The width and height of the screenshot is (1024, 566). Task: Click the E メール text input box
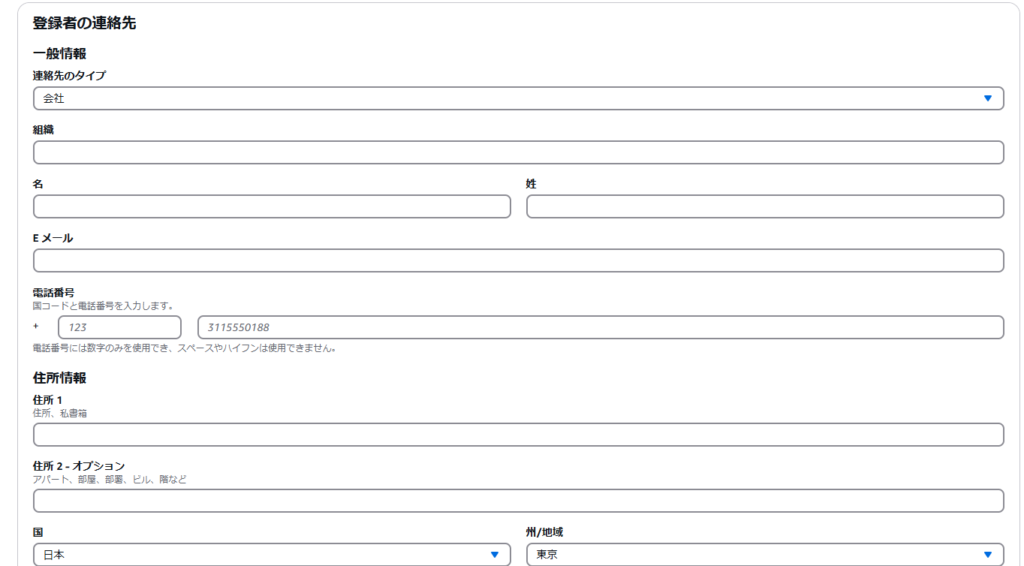coord(518,260)
